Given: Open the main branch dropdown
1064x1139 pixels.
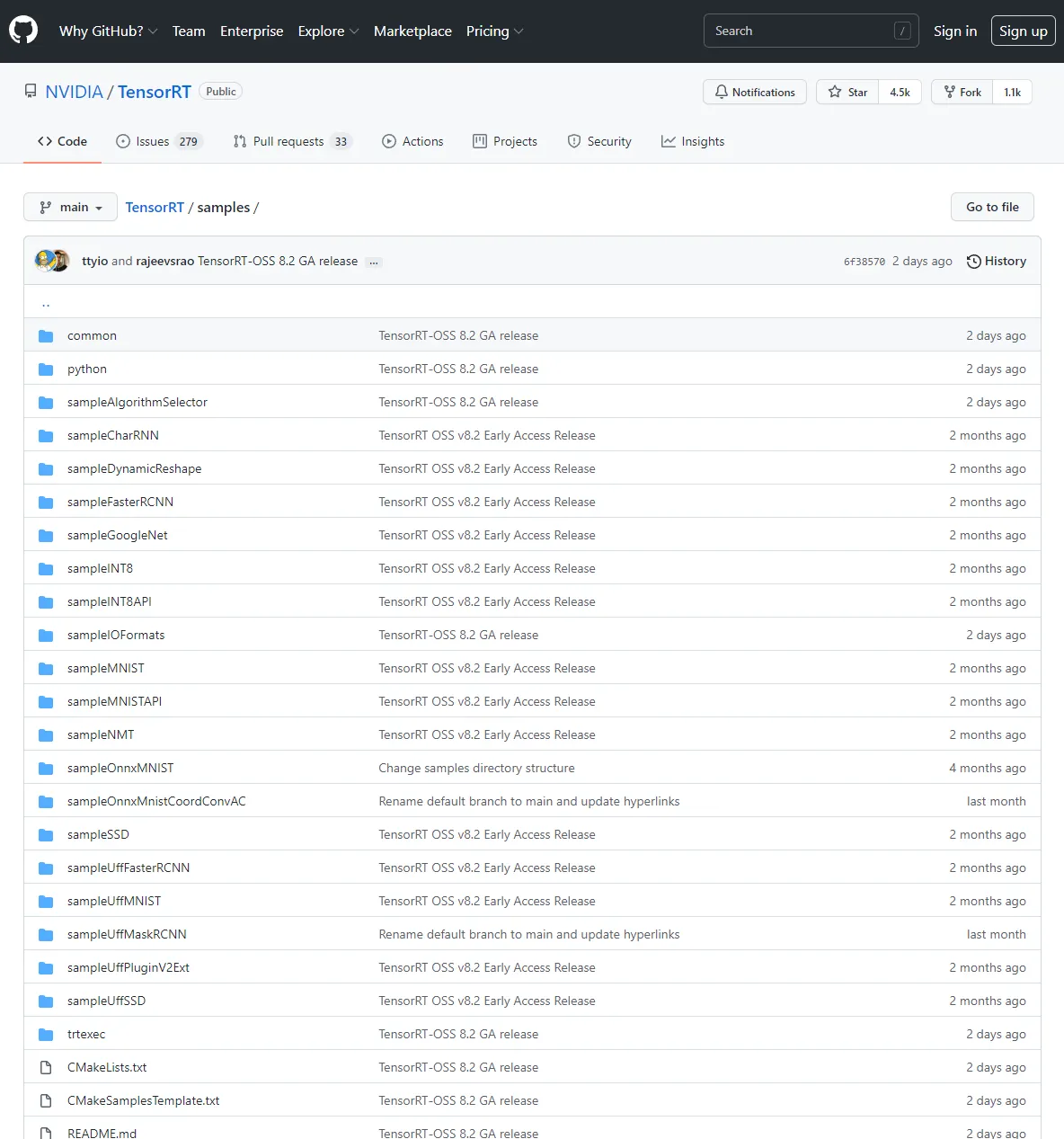Looking at the screenshot, I should tap(70, 207).
